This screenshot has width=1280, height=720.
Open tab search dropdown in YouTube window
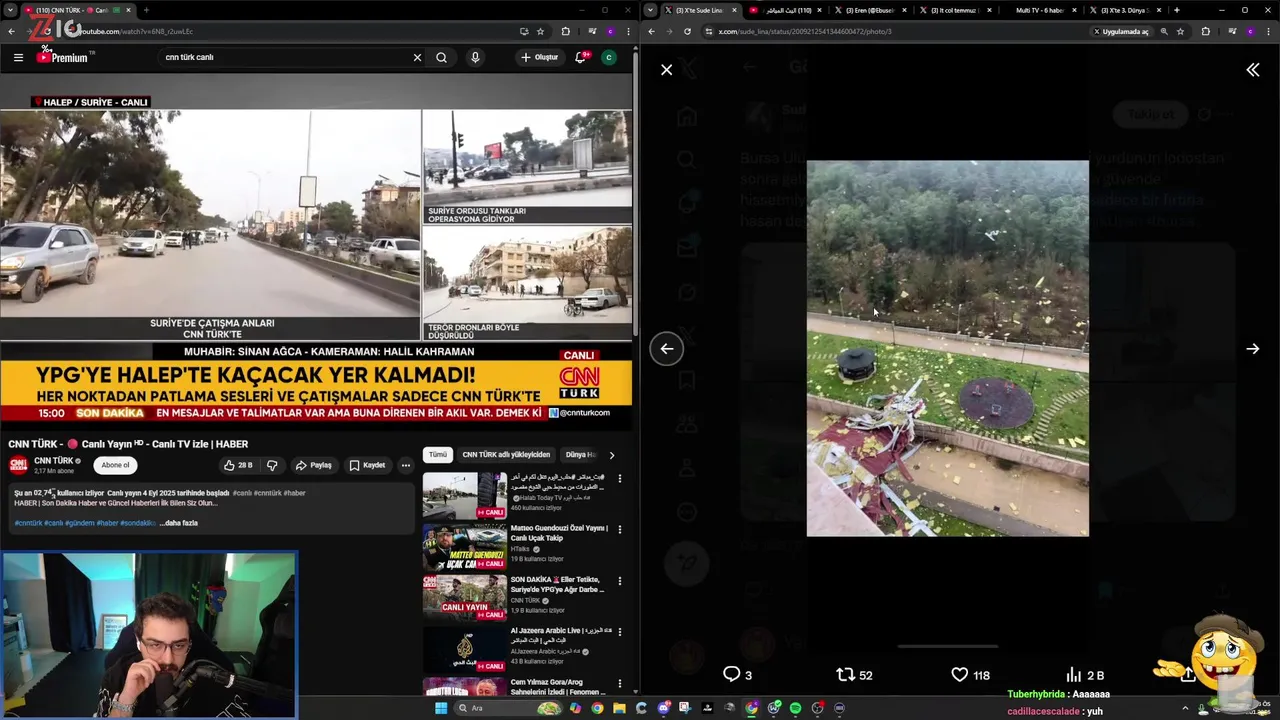(11, 10)
